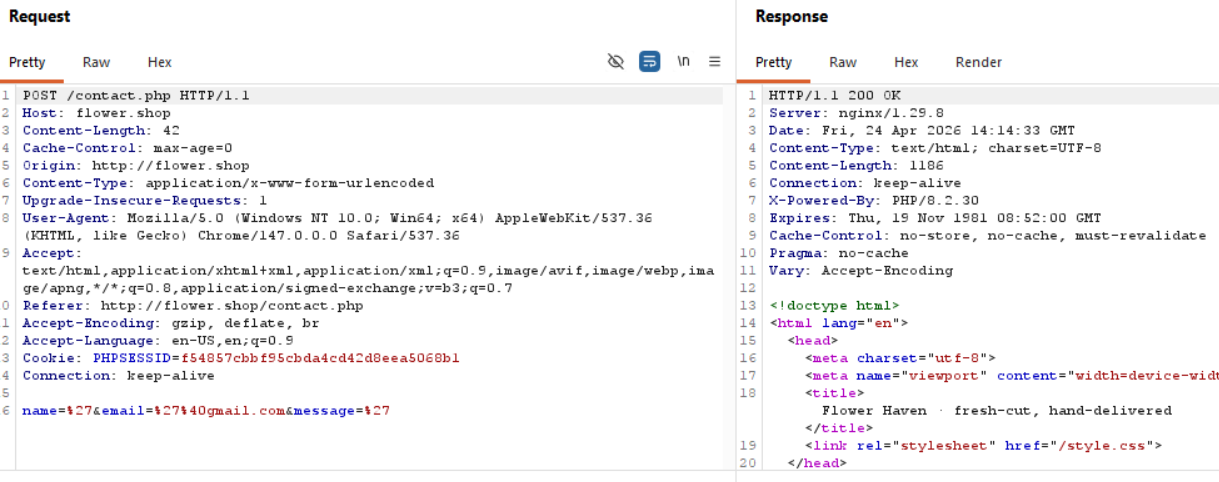
Task: Toggle the blue word wrap icon
Action: 649,62
